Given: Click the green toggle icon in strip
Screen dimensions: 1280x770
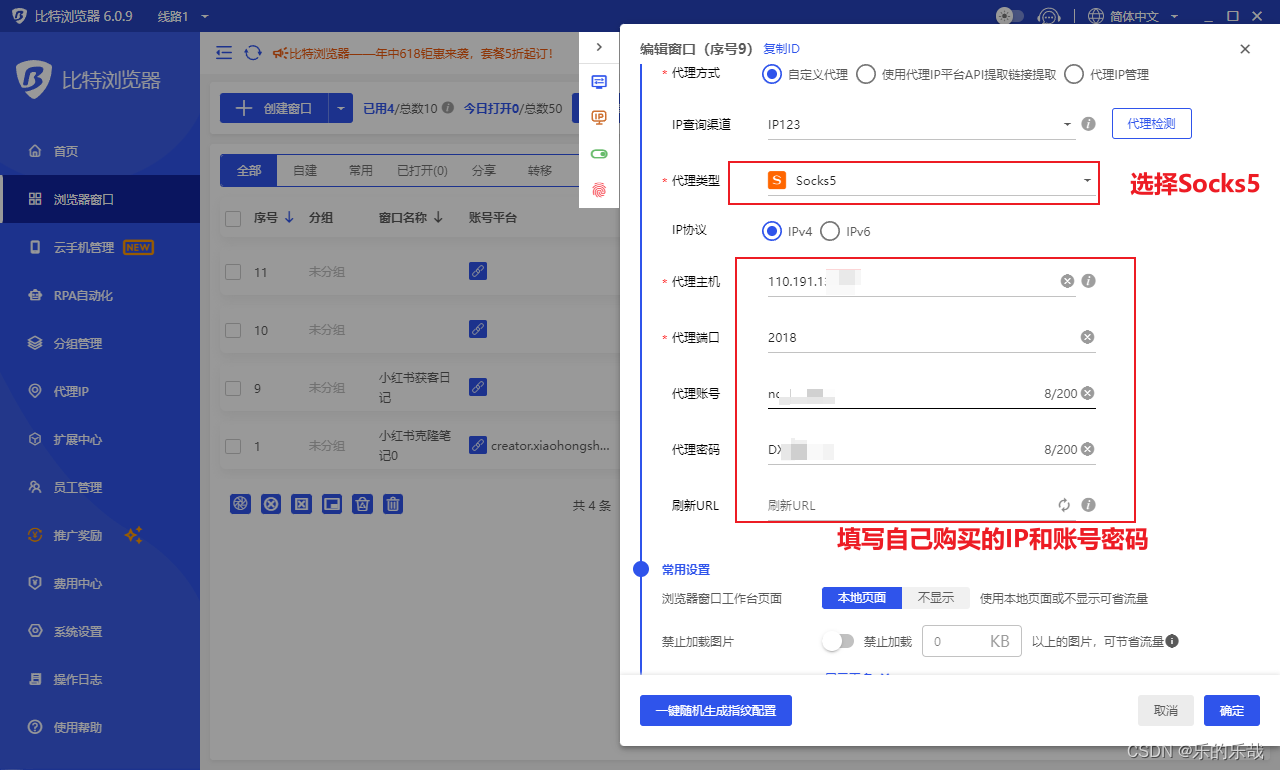Looking at the screenshot, I should 599,154.
